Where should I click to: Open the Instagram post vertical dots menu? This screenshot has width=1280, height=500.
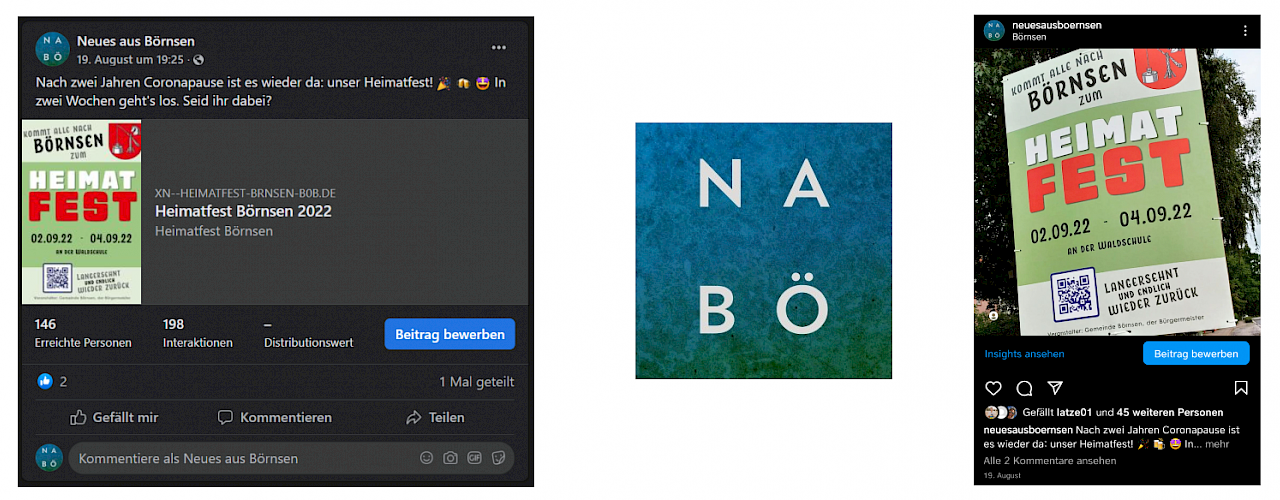[x=1245, y=31]
